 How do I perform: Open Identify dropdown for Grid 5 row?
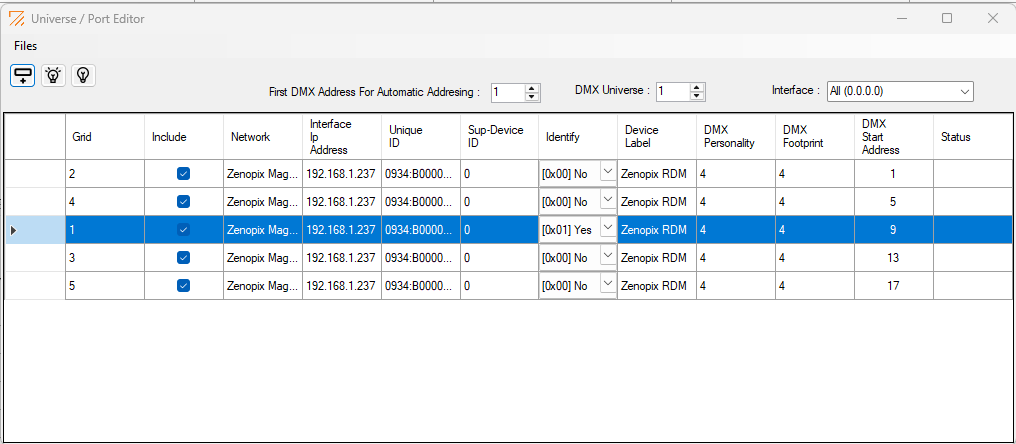click(x=608, y=284)
